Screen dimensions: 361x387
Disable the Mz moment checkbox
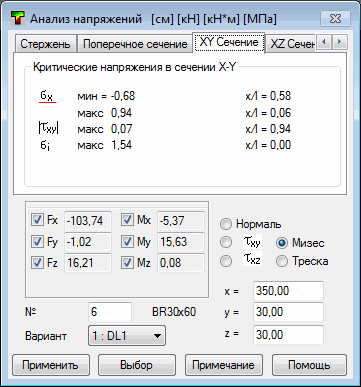[x=127, y=263]
